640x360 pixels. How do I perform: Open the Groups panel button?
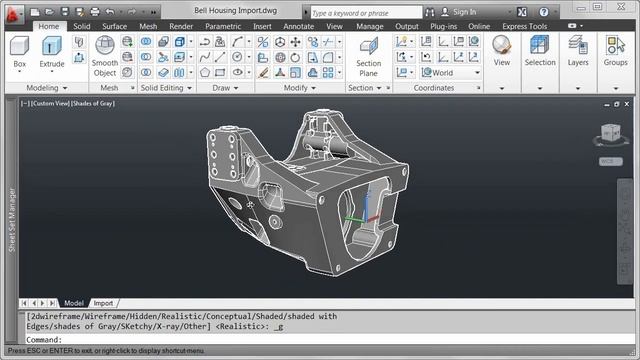[x=616, y=61]
